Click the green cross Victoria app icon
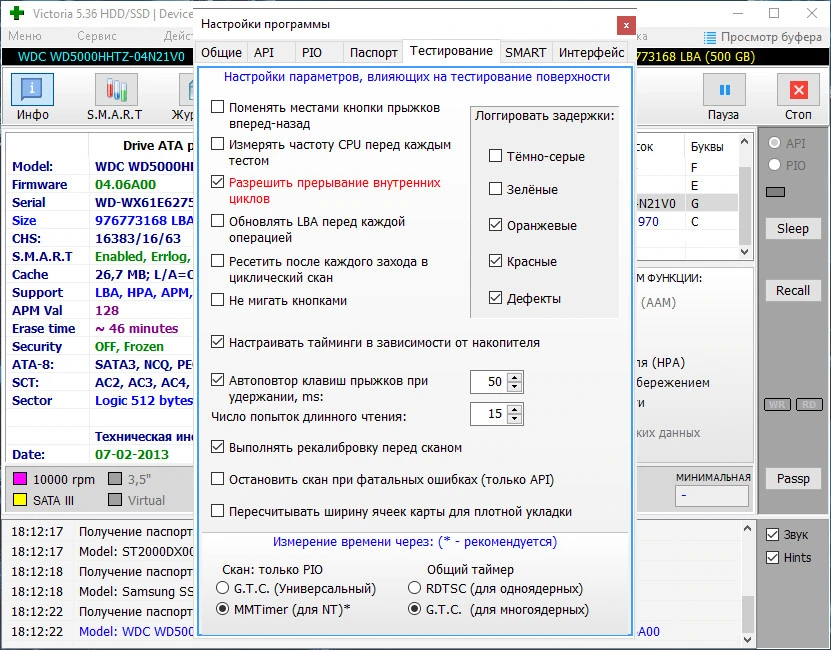 point(17,13)
